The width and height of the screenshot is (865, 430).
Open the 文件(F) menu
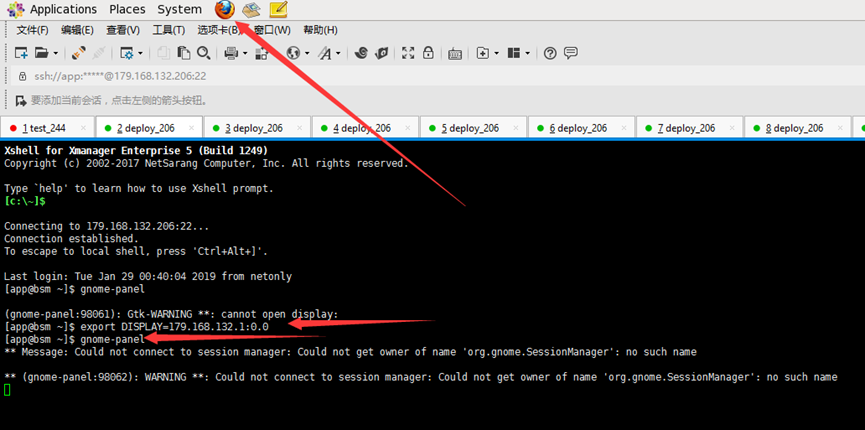pyautogui.click(x=32, y=30)
